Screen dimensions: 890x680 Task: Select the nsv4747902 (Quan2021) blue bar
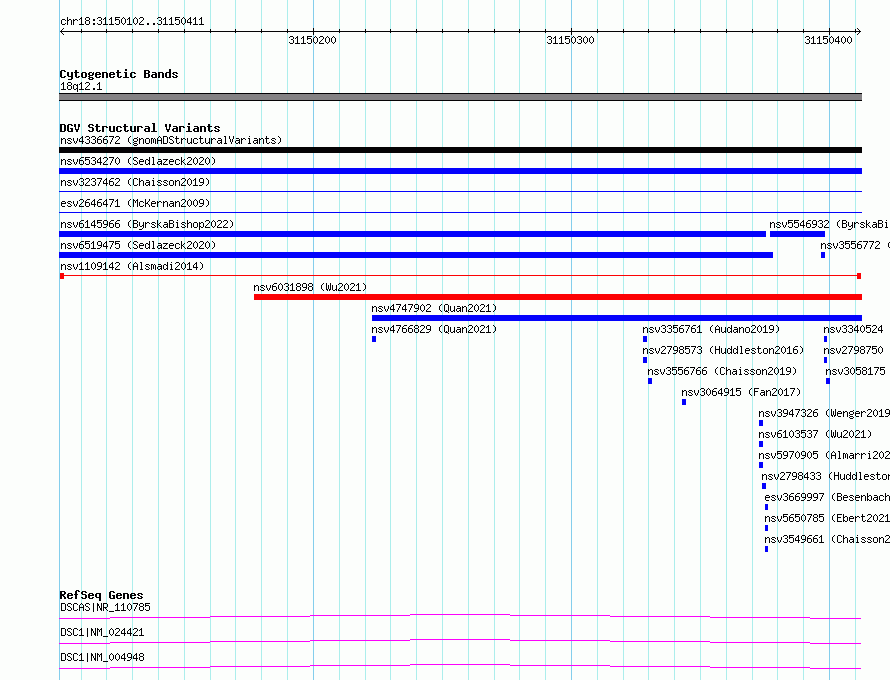tap(617, 318)
